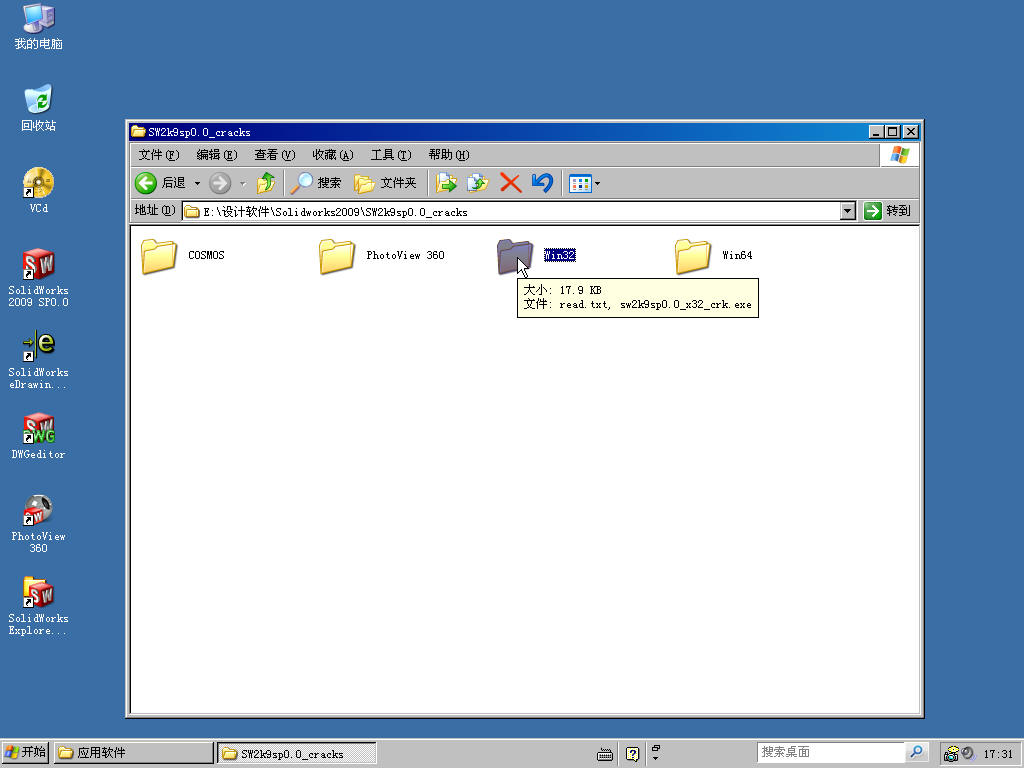The height and width of the screenshot is (768, 1024).
Task: Launch the SolidWorks 2009 SP0.0 shortcut
Action: 39,278
